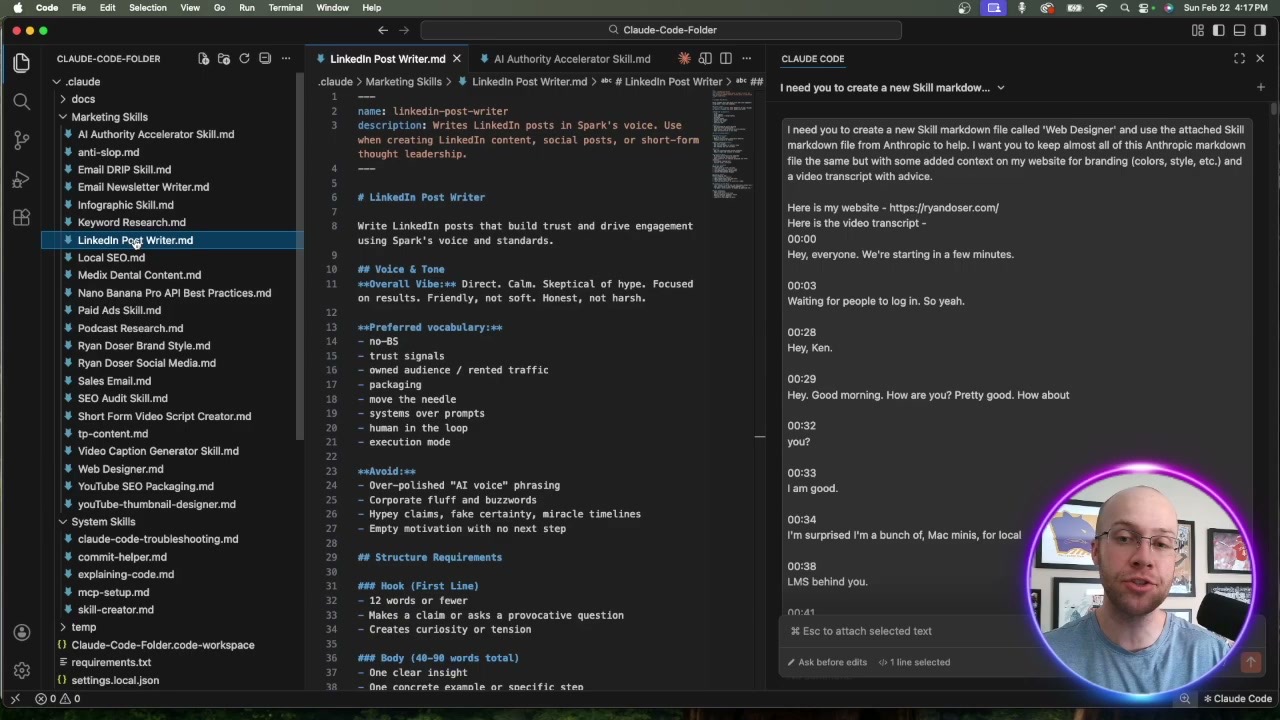Open editor more actions ellipsis
The height and width of the screenshot is (720, 1280).
746,59
